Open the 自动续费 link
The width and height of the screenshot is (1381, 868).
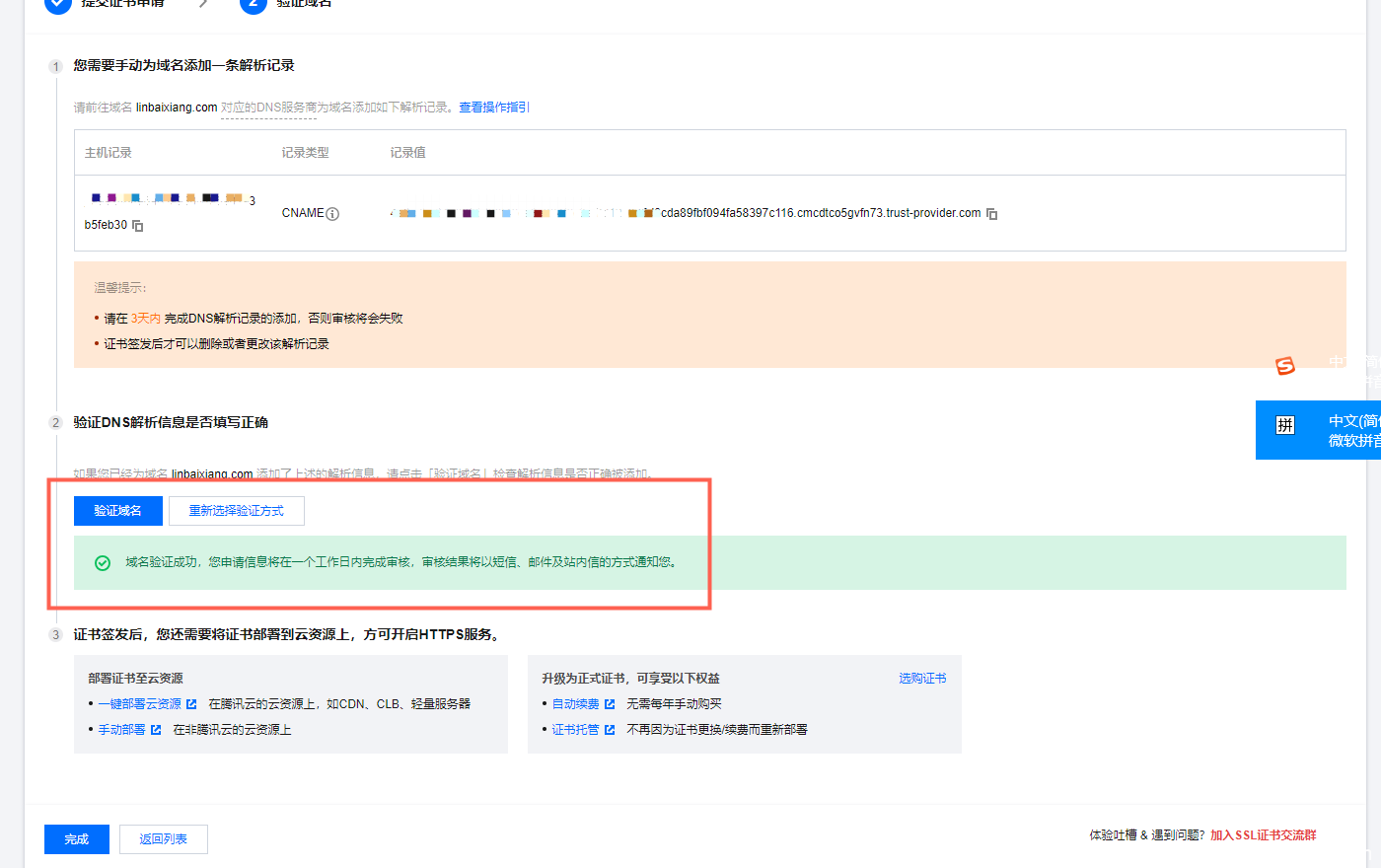(576, 704)
